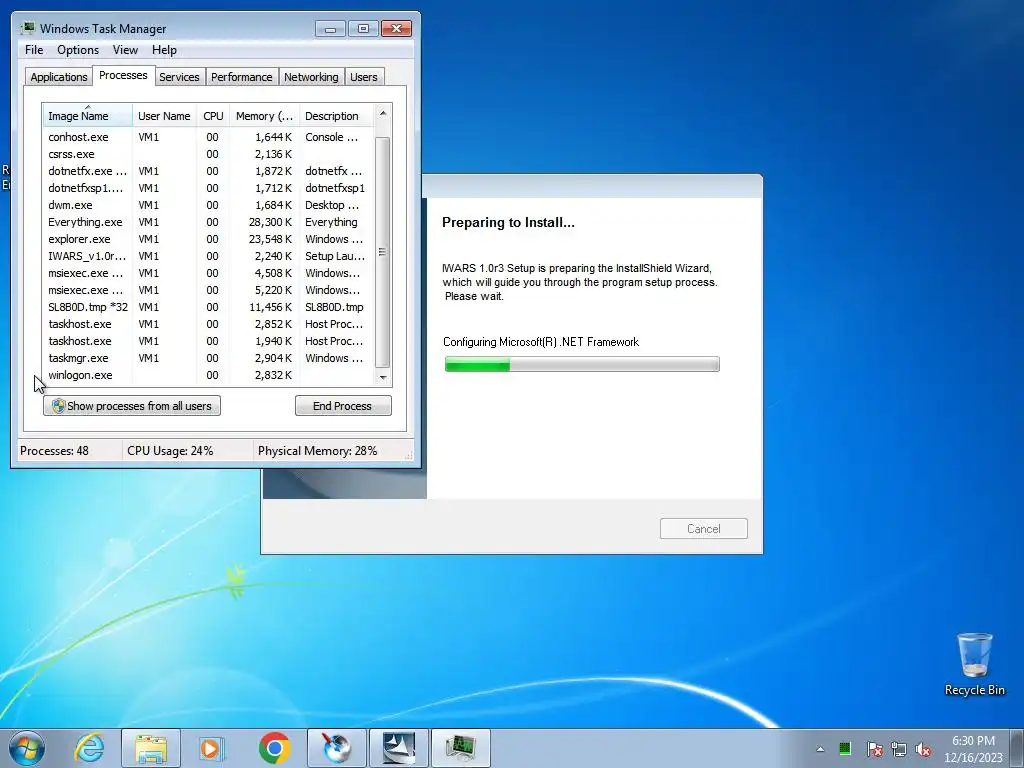This screenshot has width=1024, height=768.
Task: Switch to the Applications tab
Action: (x=59, y=77)
